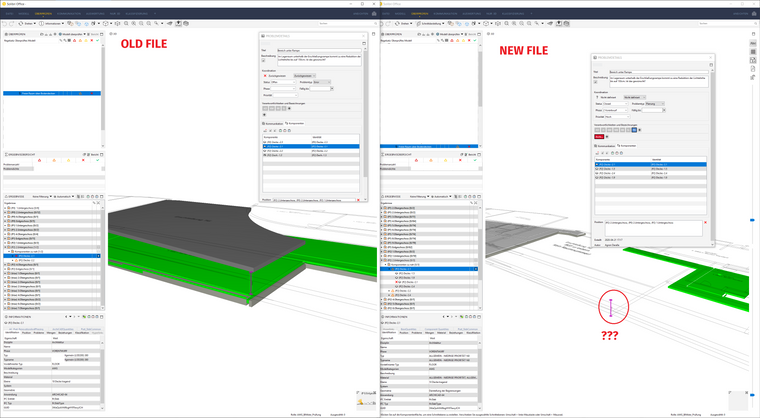Viewport: 760px width, 418px height.
Task: Open Beziehungen tab in the left Informationen panel
Action: (x=65, y=333)
